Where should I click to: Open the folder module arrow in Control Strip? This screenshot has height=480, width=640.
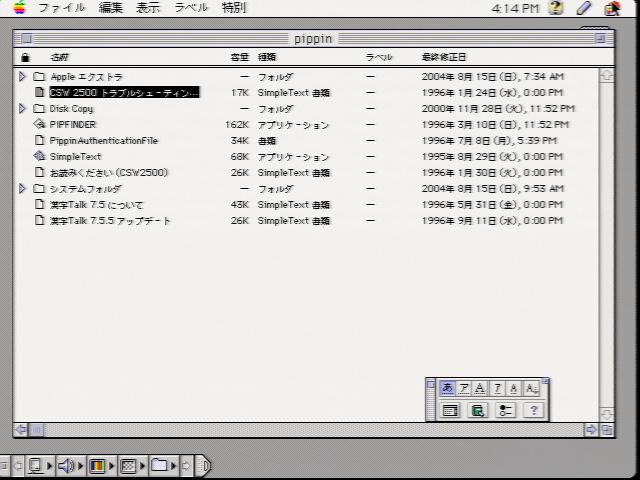pyautogui.click(x=173, y=465)
